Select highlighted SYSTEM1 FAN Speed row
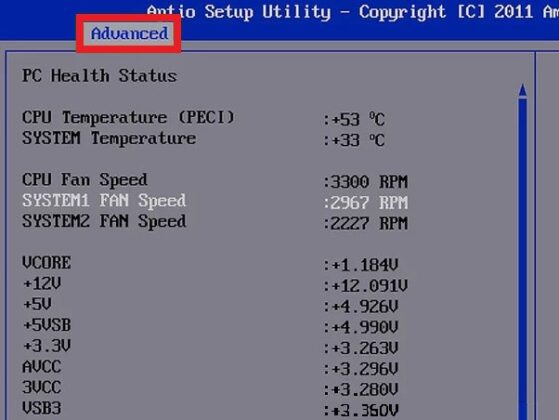559x420 pixels. point(215,201)
